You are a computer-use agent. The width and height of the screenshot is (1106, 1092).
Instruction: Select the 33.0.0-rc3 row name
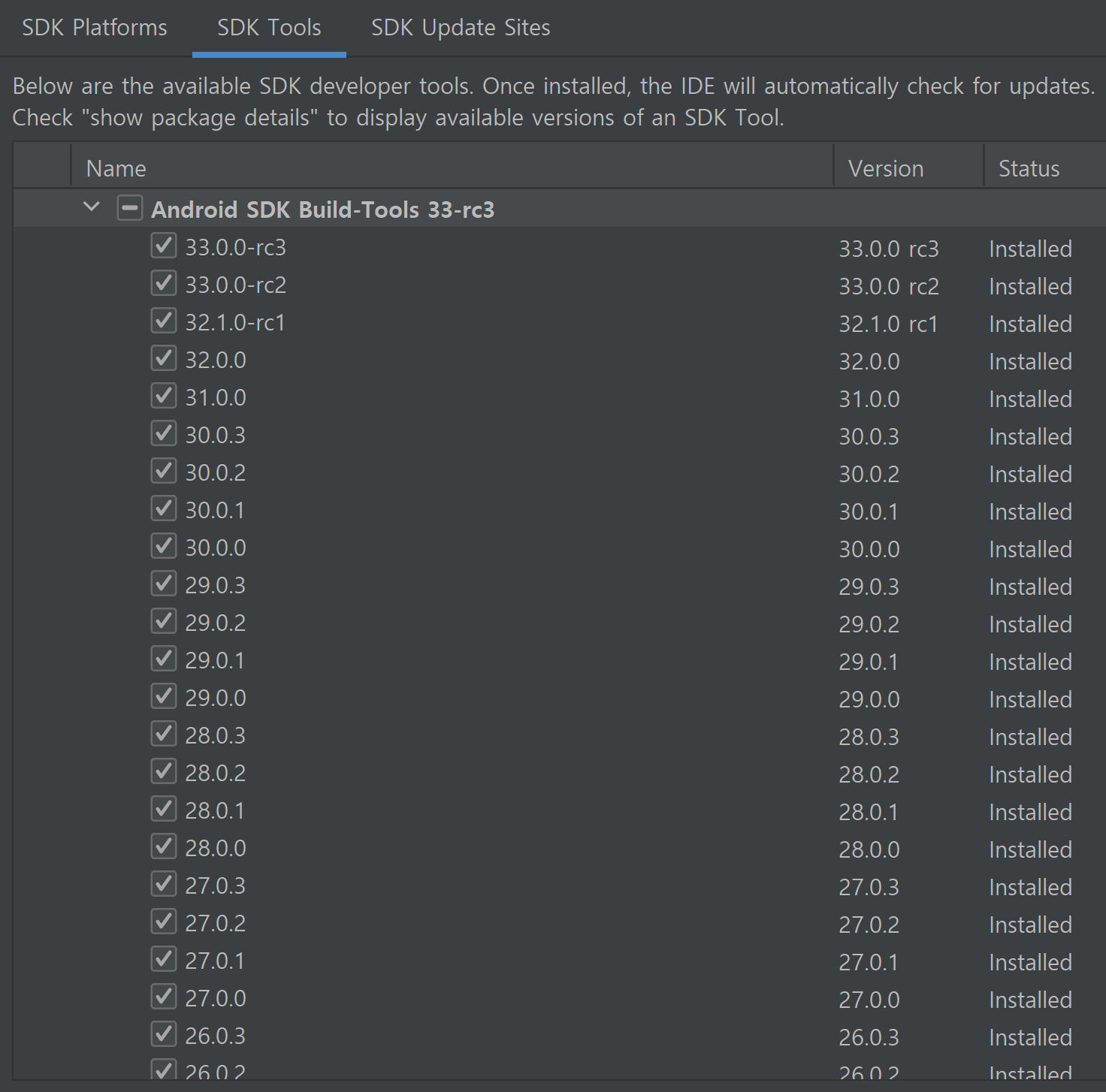point(236,248)
